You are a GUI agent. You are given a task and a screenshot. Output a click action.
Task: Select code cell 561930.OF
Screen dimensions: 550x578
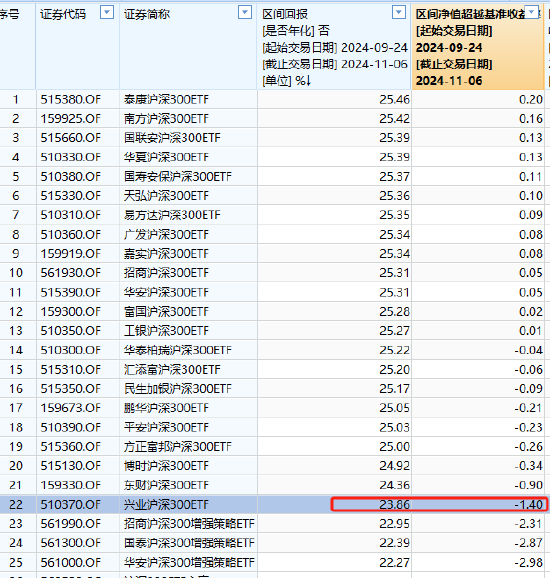[x=70, y=273]
